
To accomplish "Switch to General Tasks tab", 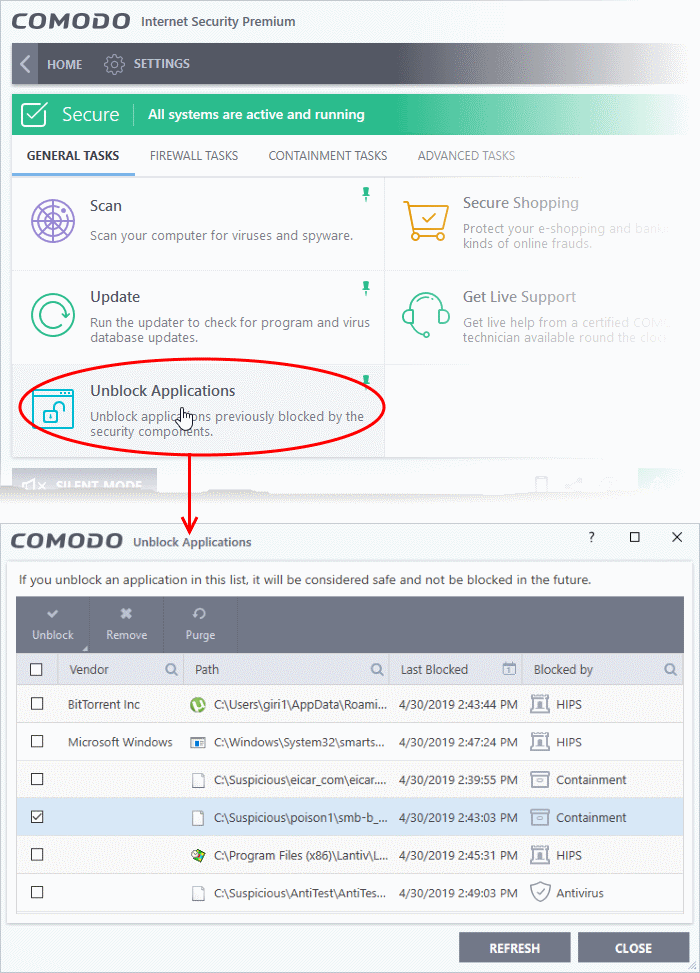I will 73,156.
